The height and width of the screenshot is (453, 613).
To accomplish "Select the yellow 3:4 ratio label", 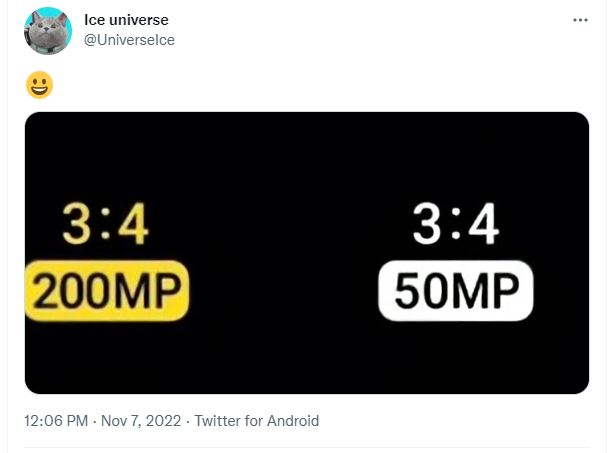I will tap(105, 228).
